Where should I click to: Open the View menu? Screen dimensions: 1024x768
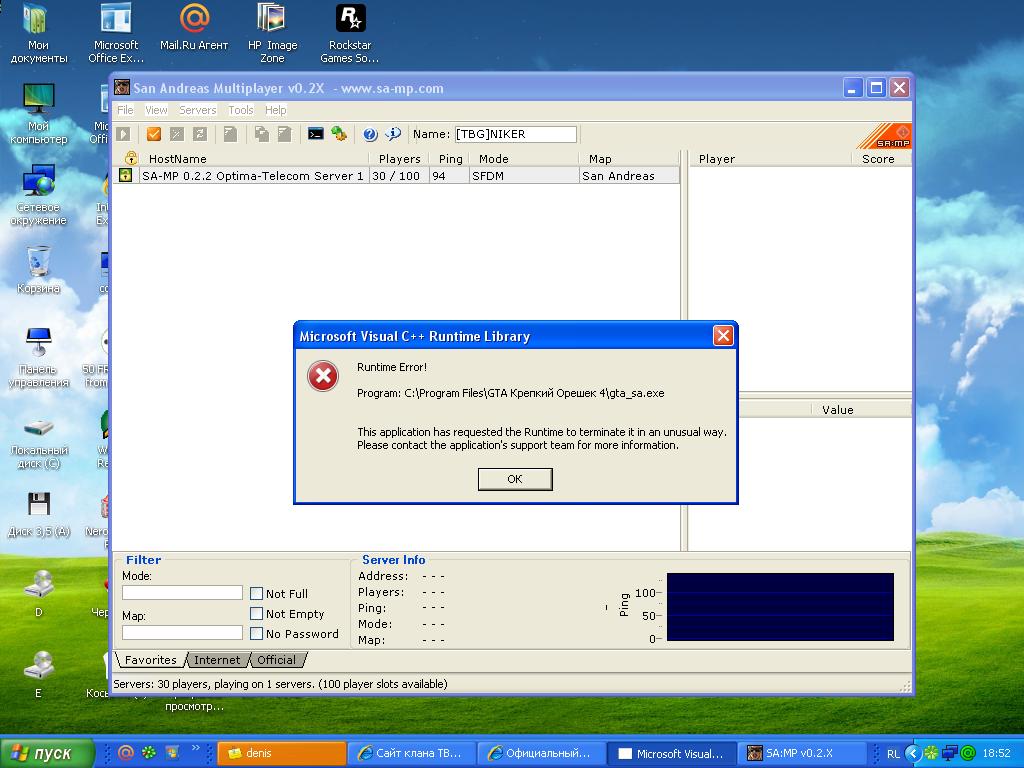click(156, 110)
